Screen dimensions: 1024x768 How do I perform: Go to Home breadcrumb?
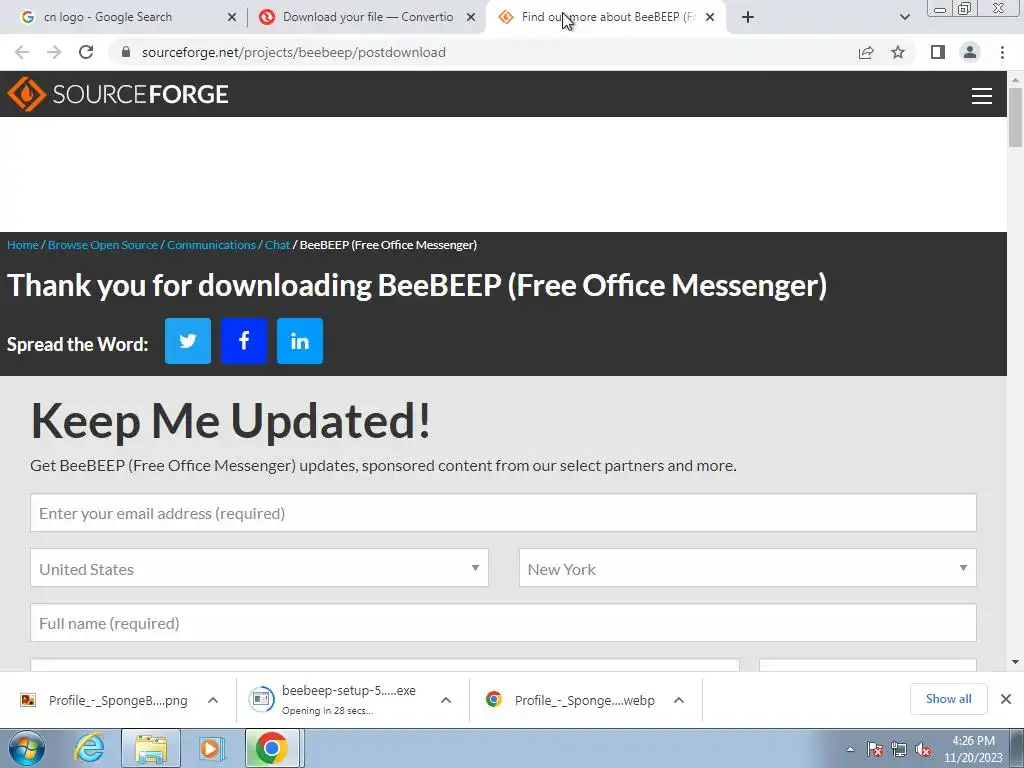(x=23, y=245)
